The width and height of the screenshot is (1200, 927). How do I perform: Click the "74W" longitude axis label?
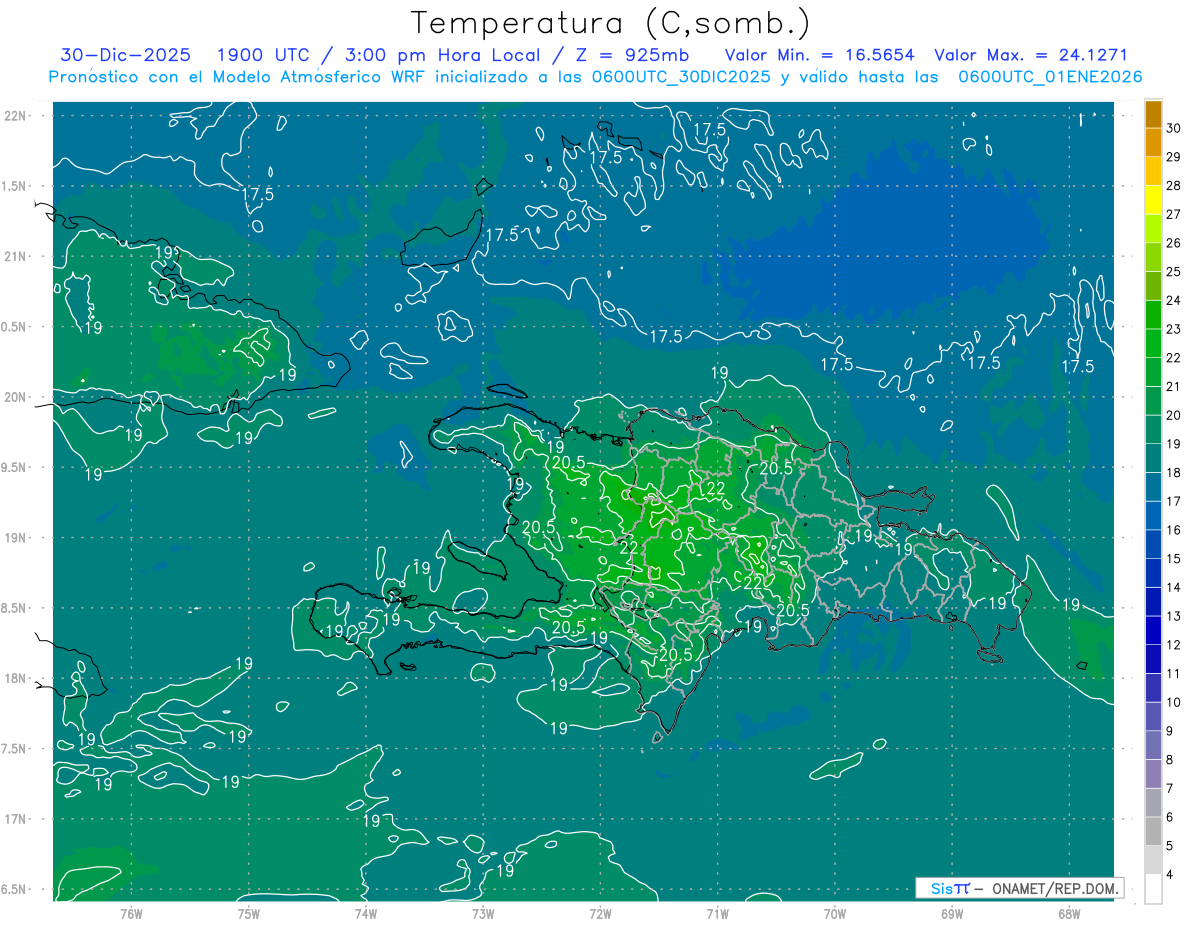[x=366, y=914]
